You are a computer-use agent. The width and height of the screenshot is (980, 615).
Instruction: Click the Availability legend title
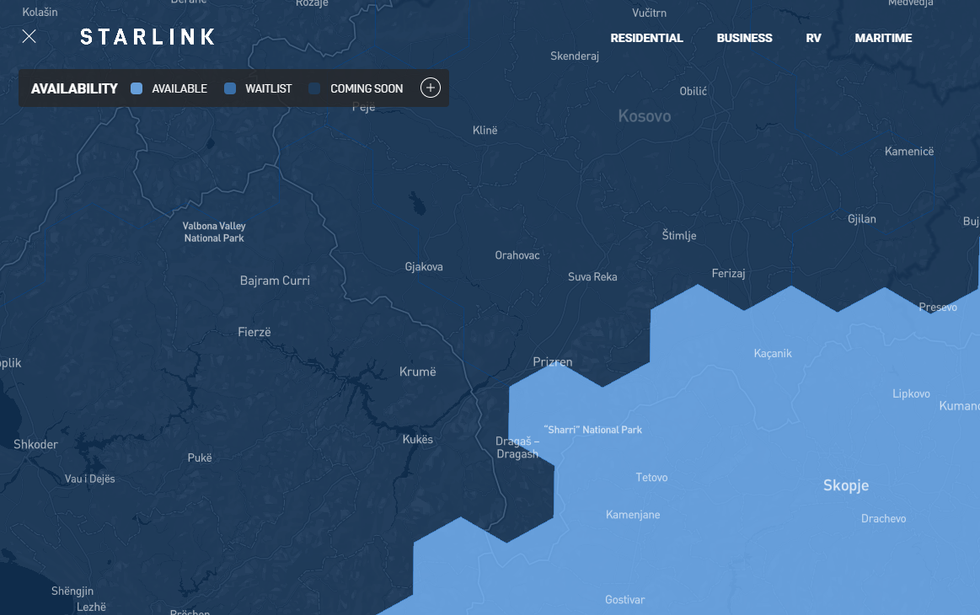74,89
